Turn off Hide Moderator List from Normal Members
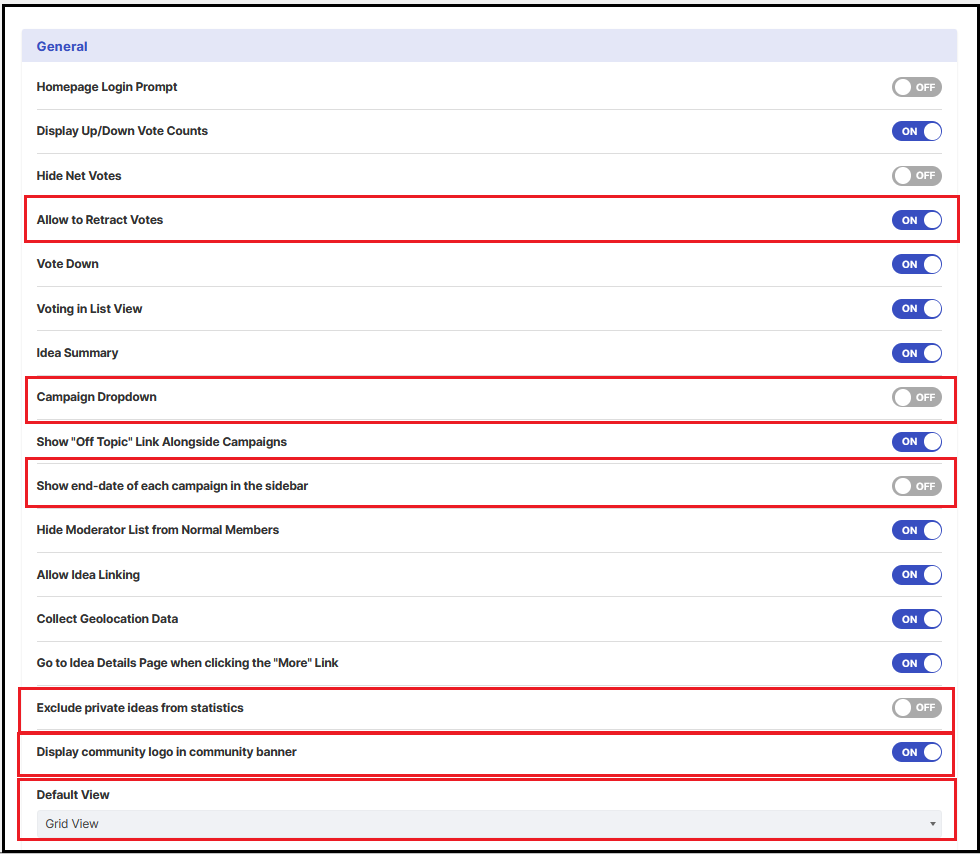Image resolution: width=980 pixels, height=854 pixels. 916,530
